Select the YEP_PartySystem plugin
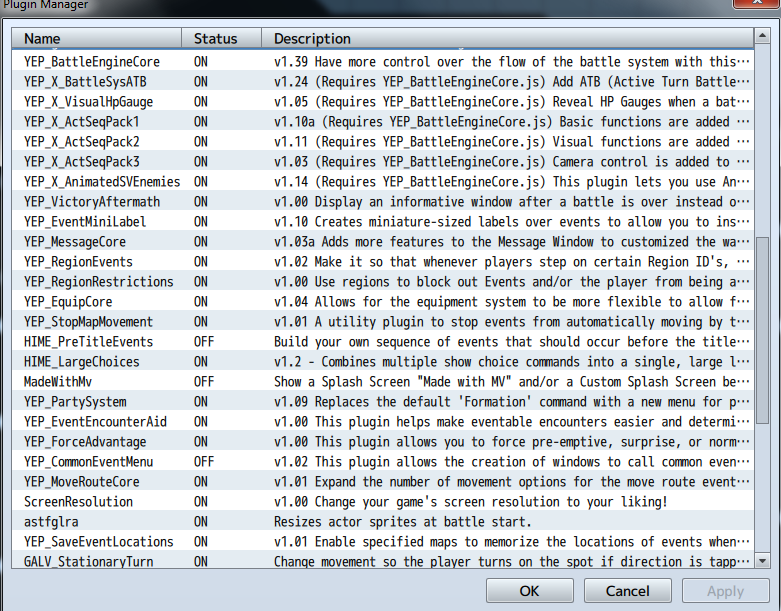 [x=383, y=402]
